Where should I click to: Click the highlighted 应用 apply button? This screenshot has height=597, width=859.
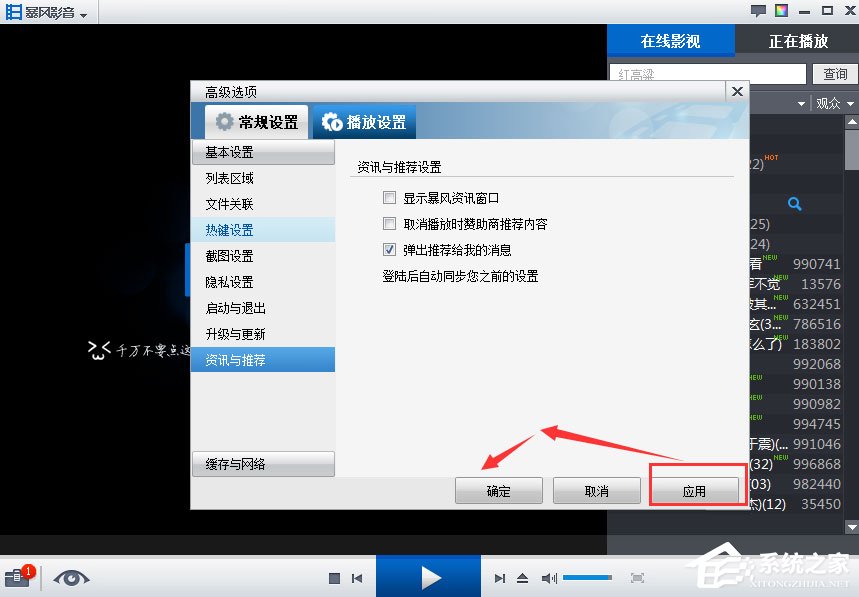pos(697,490)
